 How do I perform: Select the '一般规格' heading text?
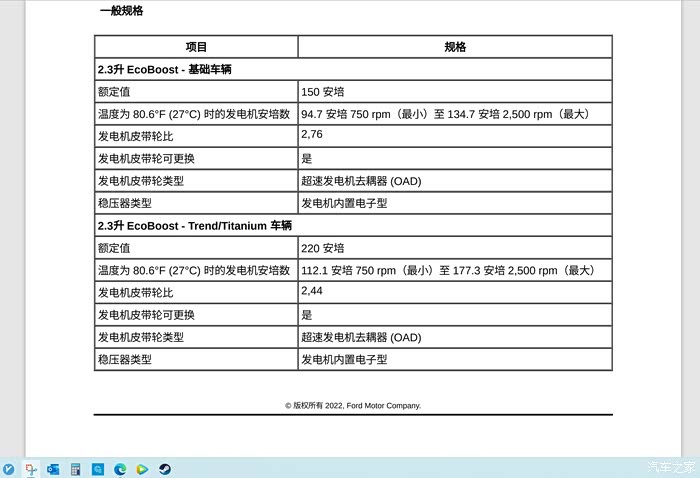121,11
